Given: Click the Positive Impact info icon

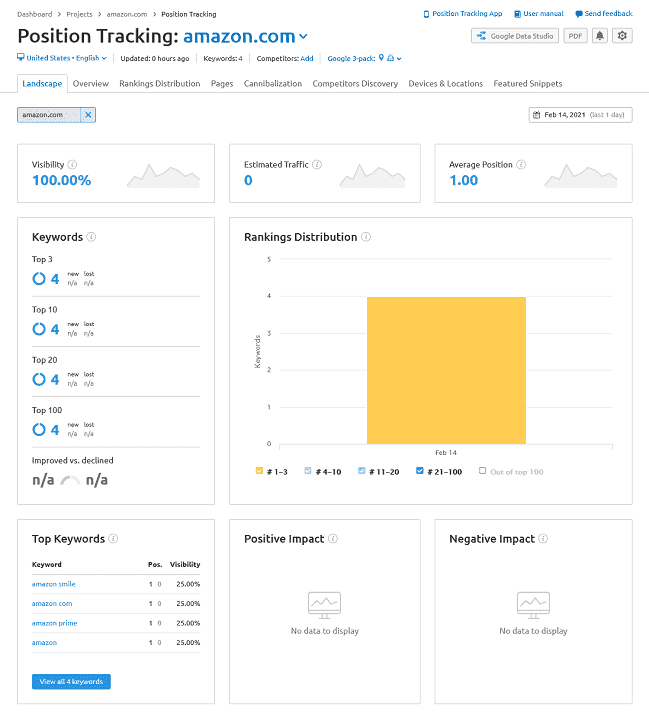Looking at the screenshot, I should pos(333,538).
